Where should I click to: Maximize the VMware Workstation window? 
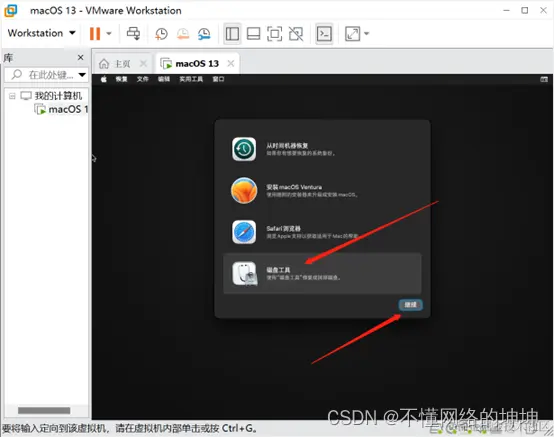click(525, 10)
